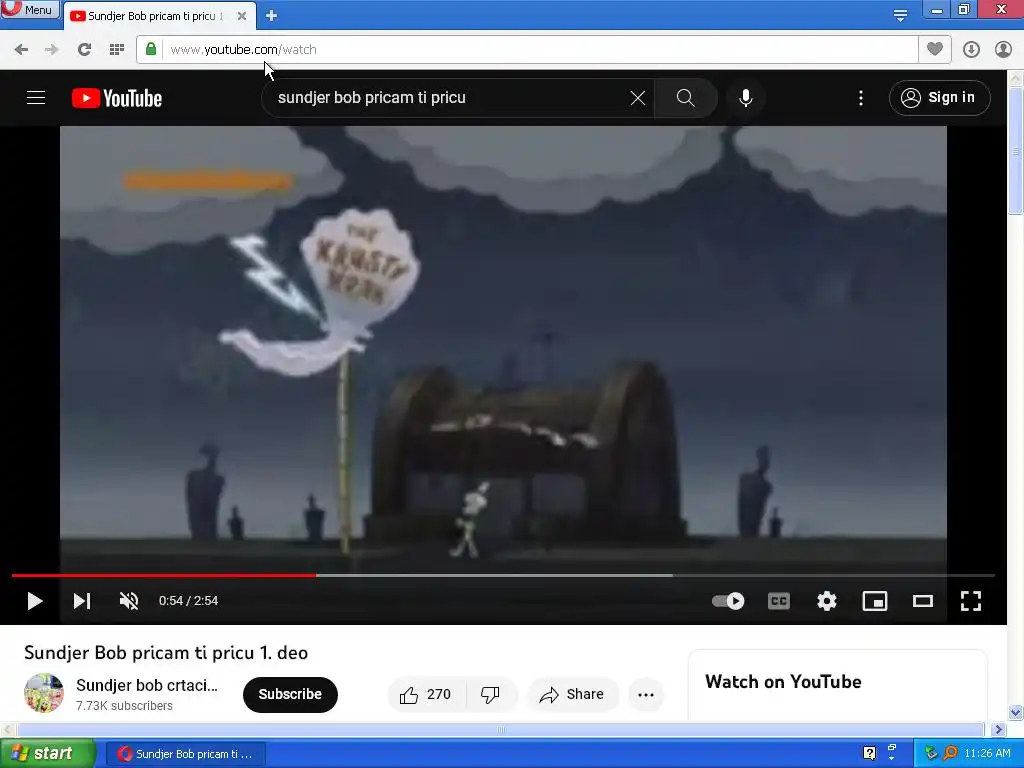Viewport: 1024px width, 768px height.
Task: Close the Sundjer Bob browser tab
Action: click(x=242, y=16)
